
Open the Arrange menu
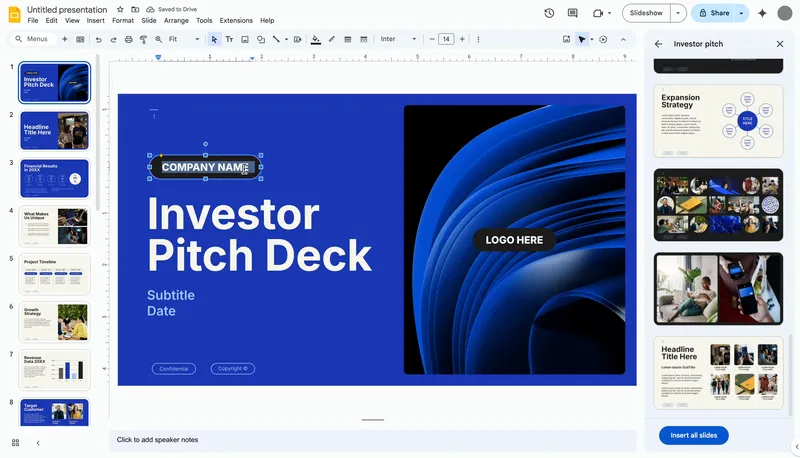pos(176,20)
